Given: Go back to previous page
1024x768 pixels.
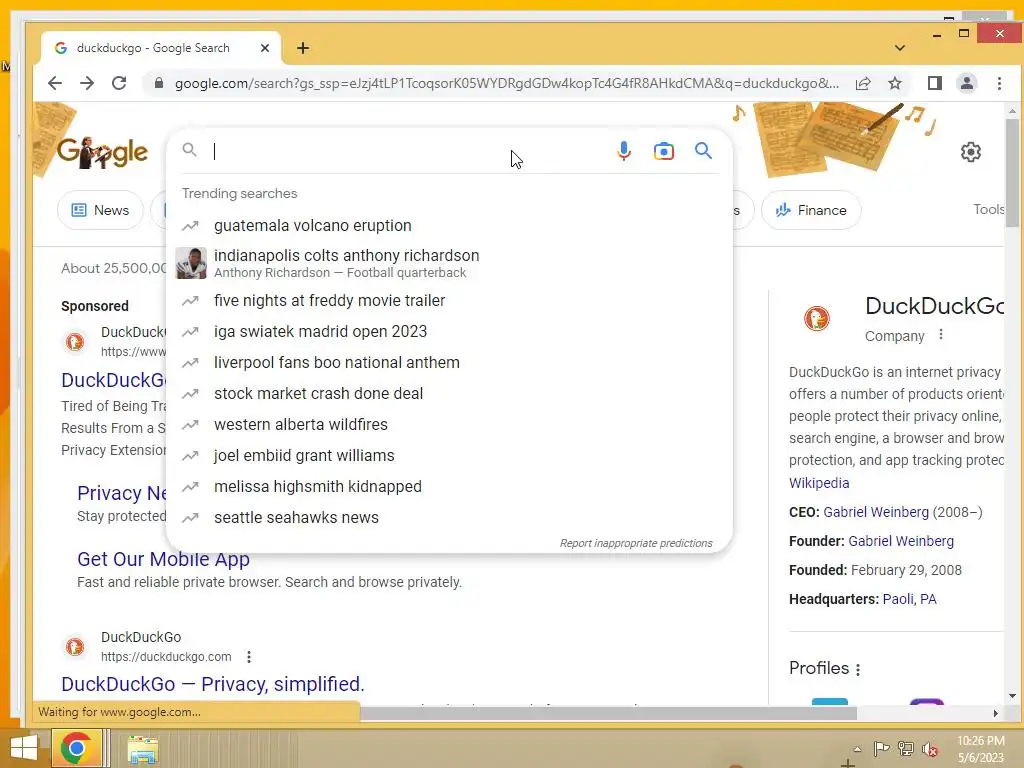Looking at the screenshot, I should [x=56, y=83].
